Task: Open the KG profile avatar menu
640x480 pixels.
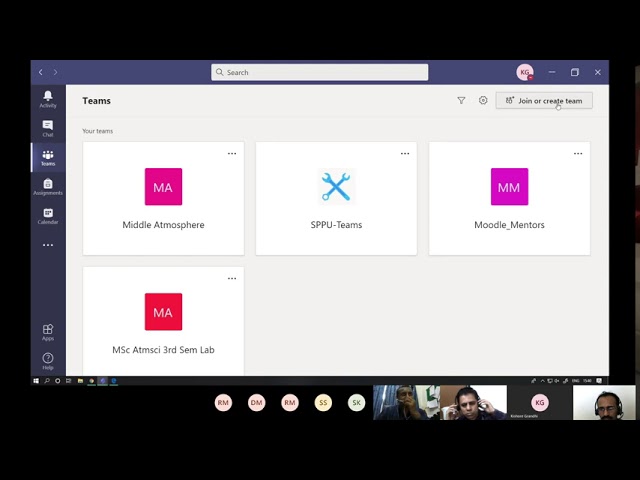Action: [x=525, y=72]
